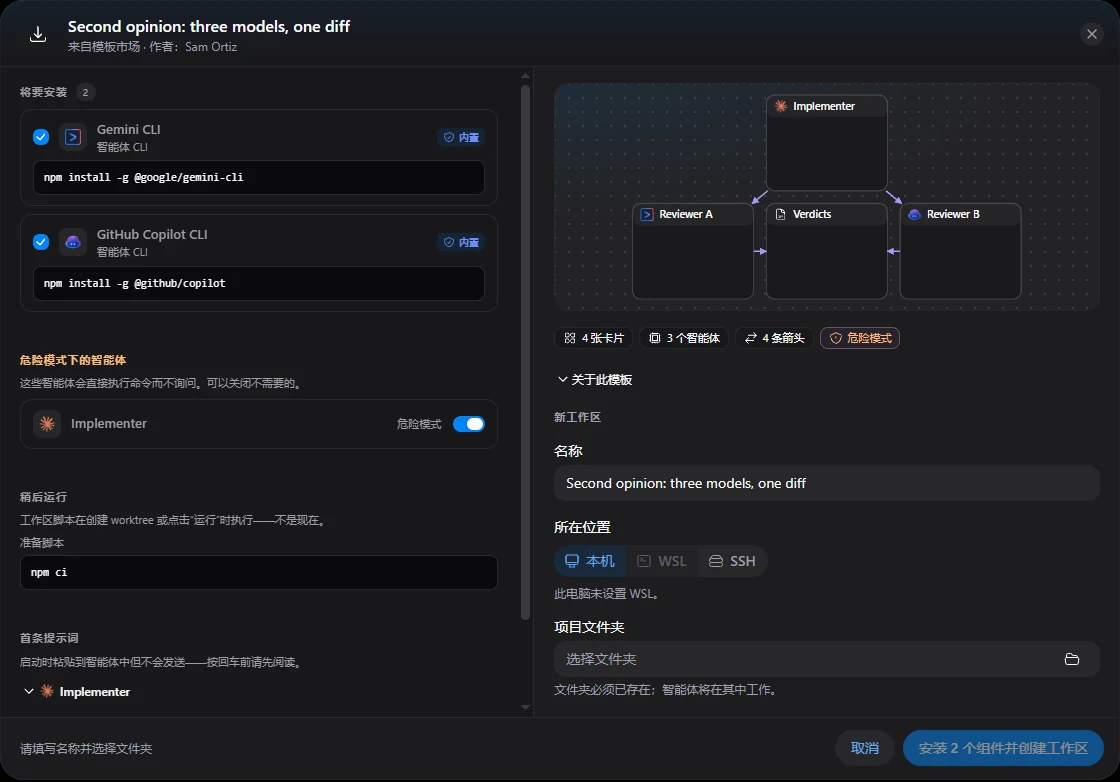
Task: Click the 4条箭头 arrows chip
Action: click(x=774, y=338)
